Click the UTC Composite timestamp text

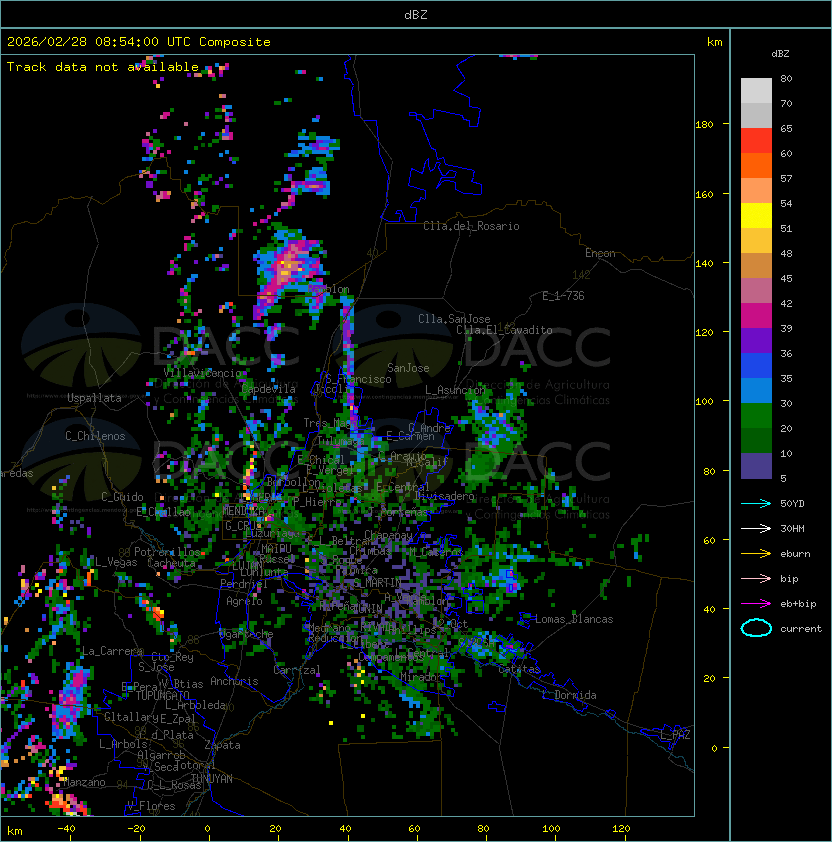139,42
